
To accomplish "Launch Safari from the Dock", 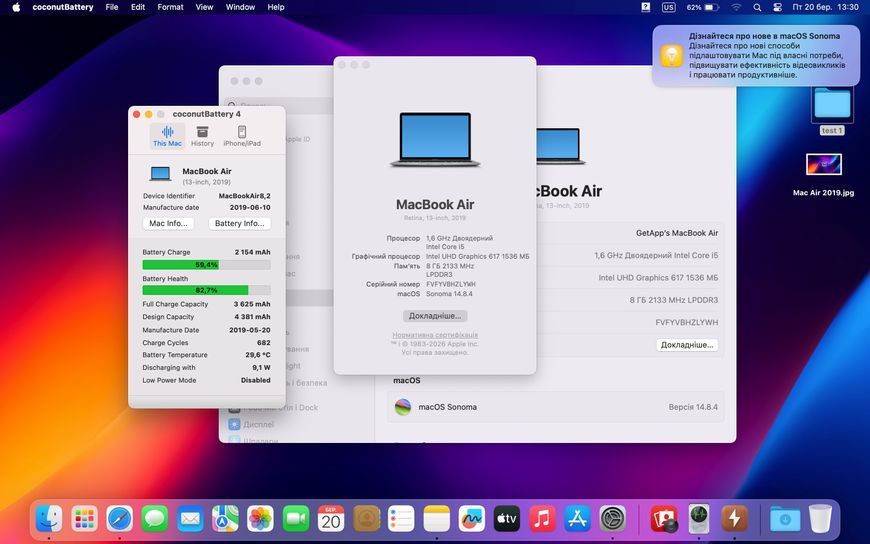I will coord(120,518).
